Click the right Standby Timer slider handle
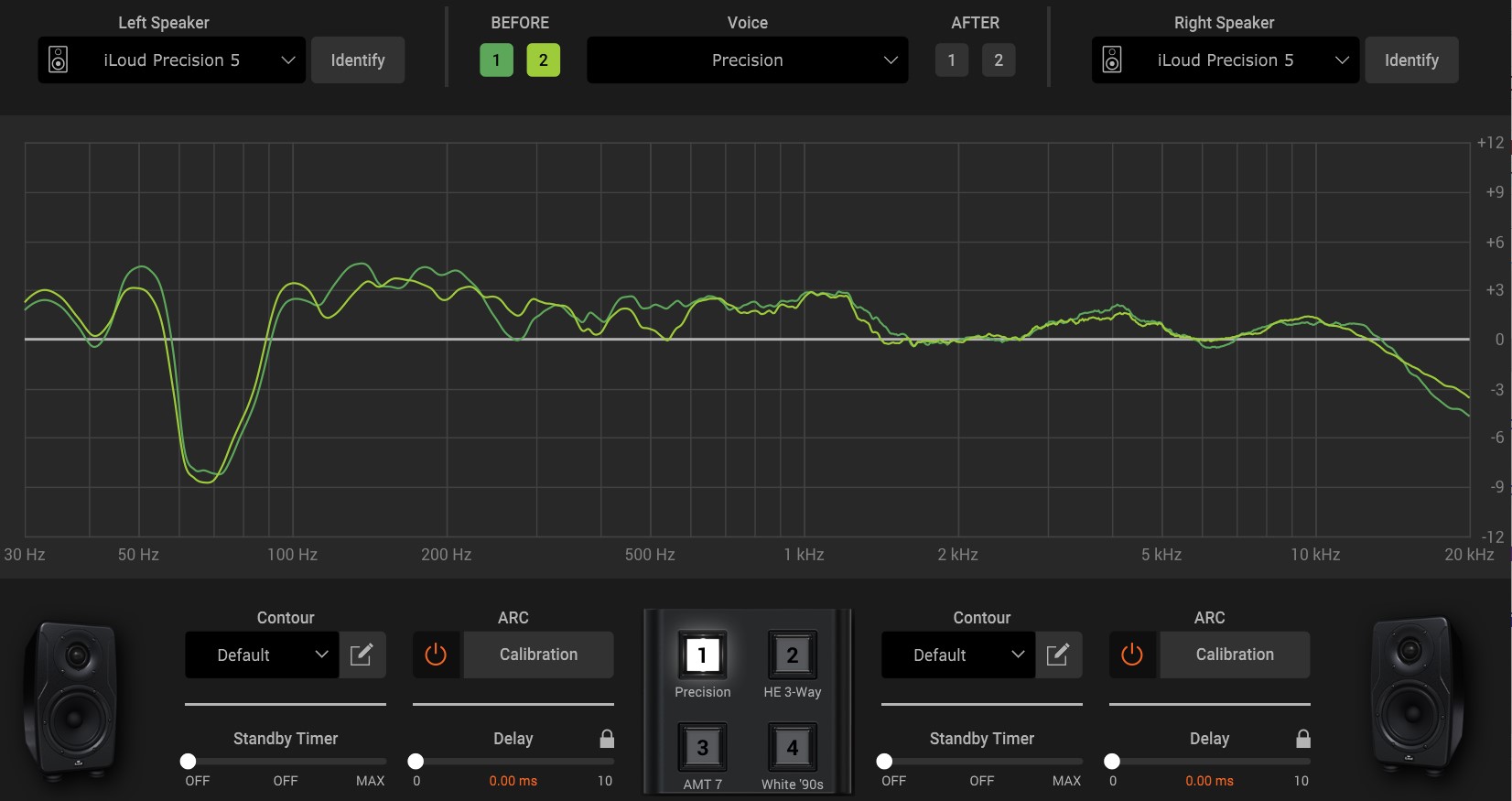1512x801 pixels. [x=885, y=762]
